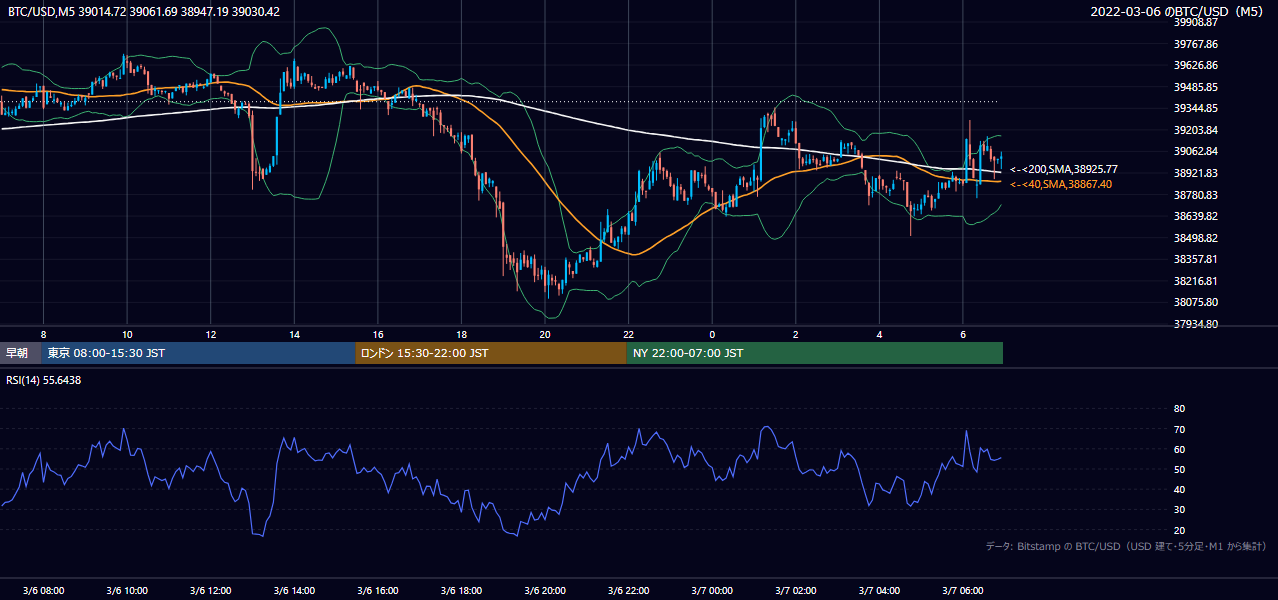The image size is (1278, 600).
Task: Click the 40 SMA label 38867.40
Action: click(x=1061, y=184)
